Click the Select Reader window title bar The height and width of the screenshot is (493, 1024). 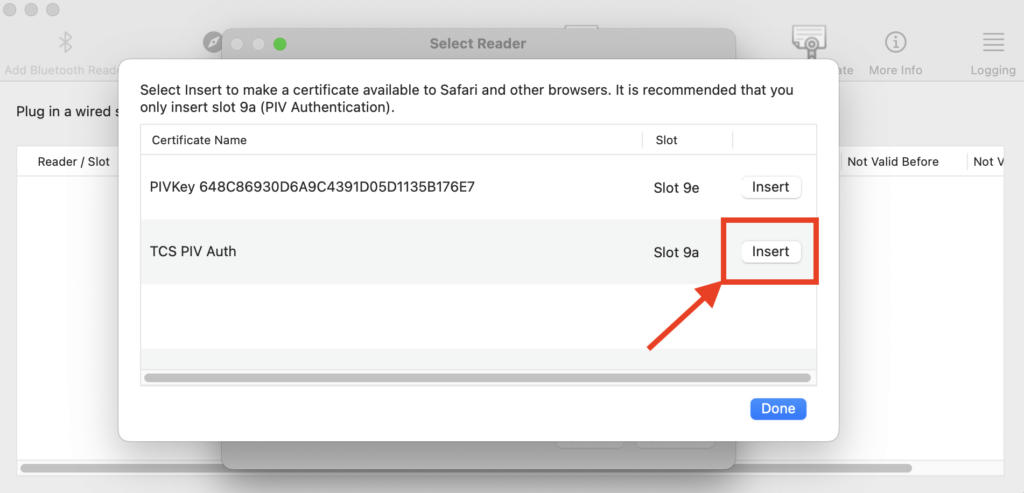click(478, 44)
